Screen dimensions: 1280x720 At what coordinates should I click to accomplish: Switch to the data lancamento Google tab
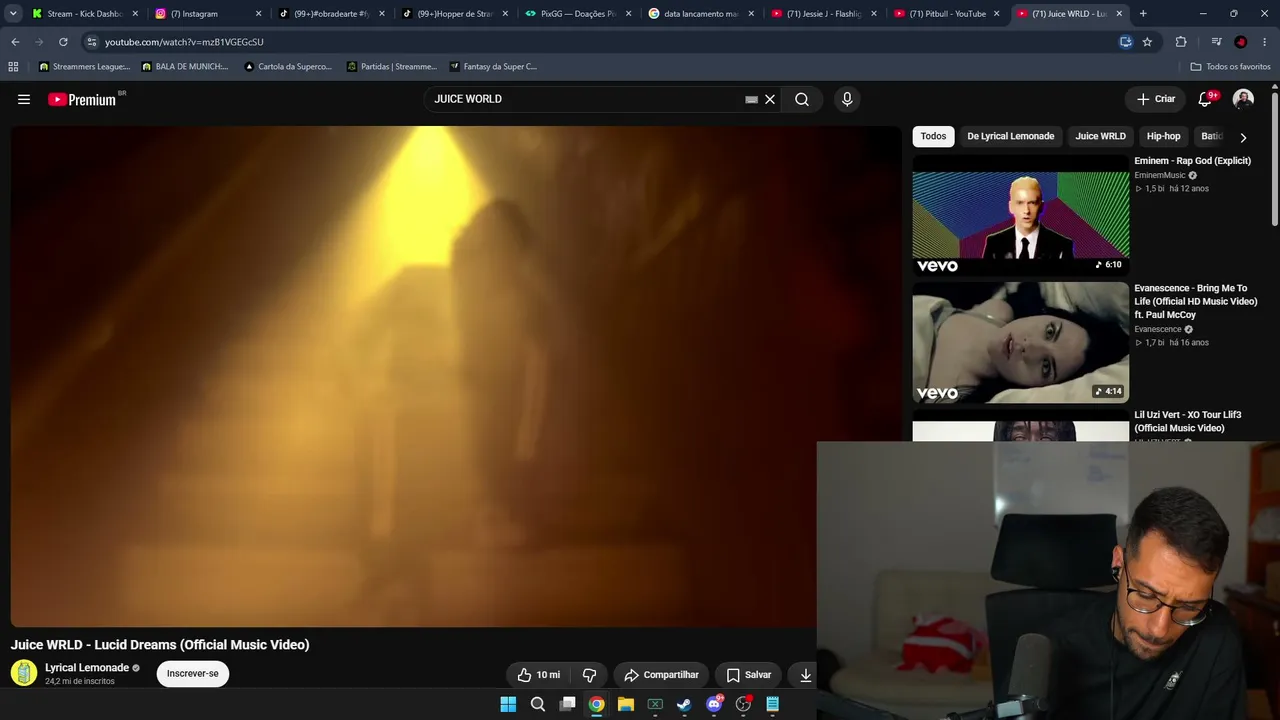tap(702, 14)
